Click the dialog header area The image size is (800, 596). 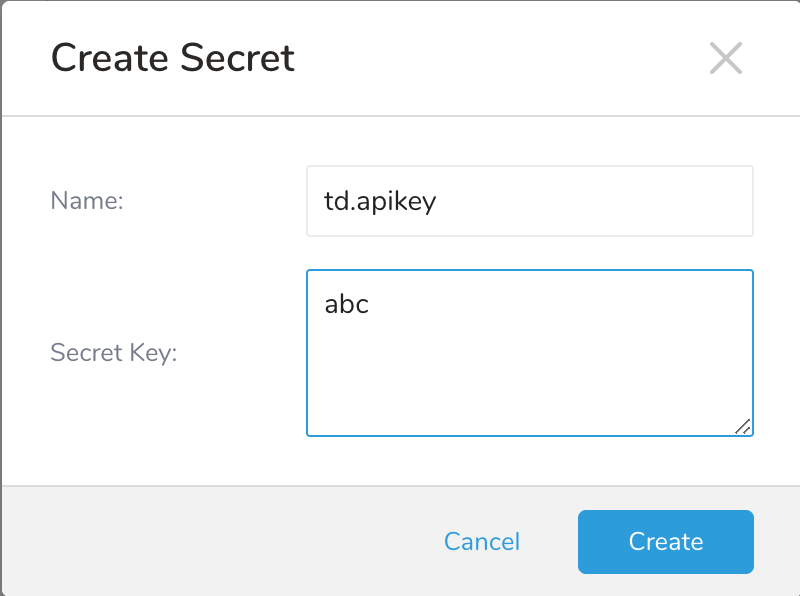click(400, 58)
